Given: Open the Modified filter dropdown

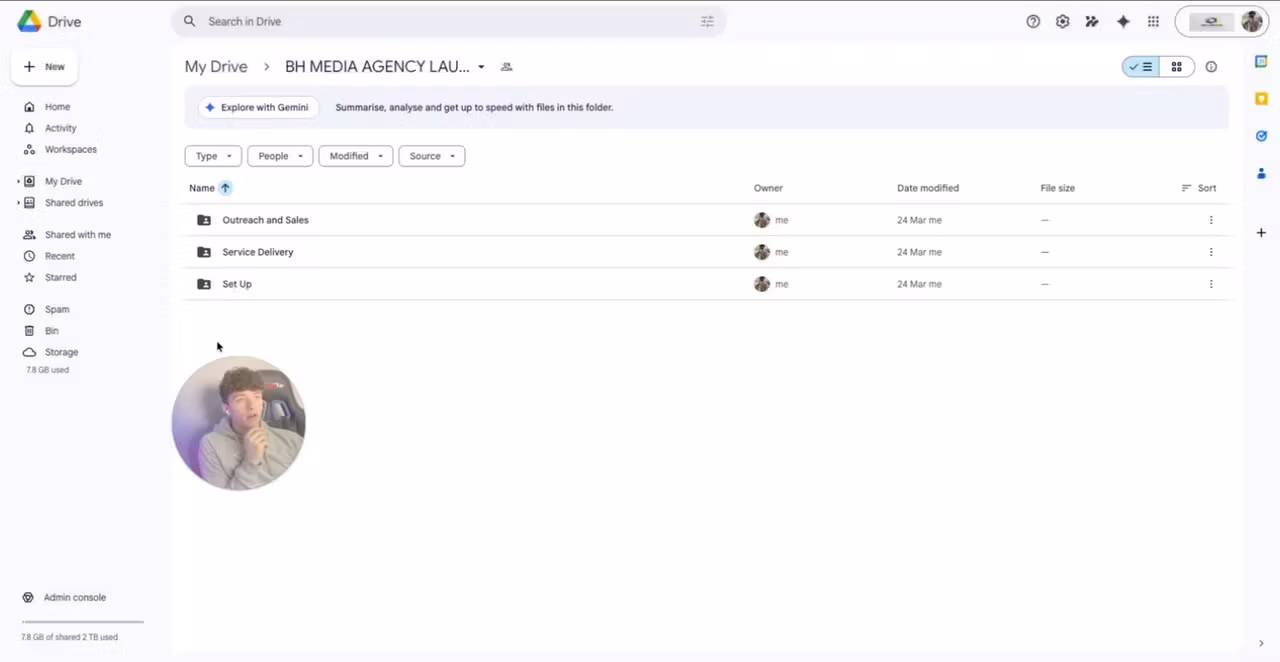Looking at the screenshot, I should pos(355,155).
